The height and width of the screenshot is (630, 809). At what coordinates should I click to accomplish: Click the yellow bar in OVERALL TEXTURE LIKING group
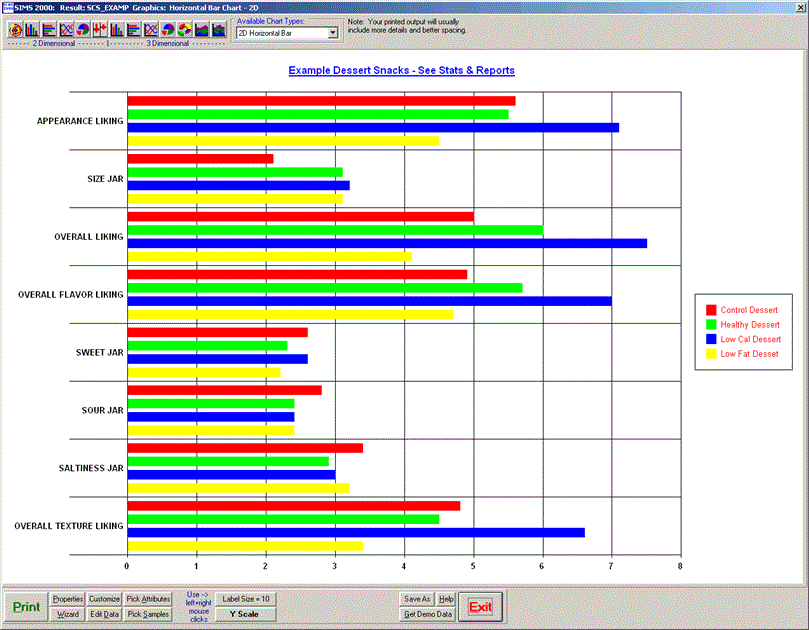click(x=245, y=546)
